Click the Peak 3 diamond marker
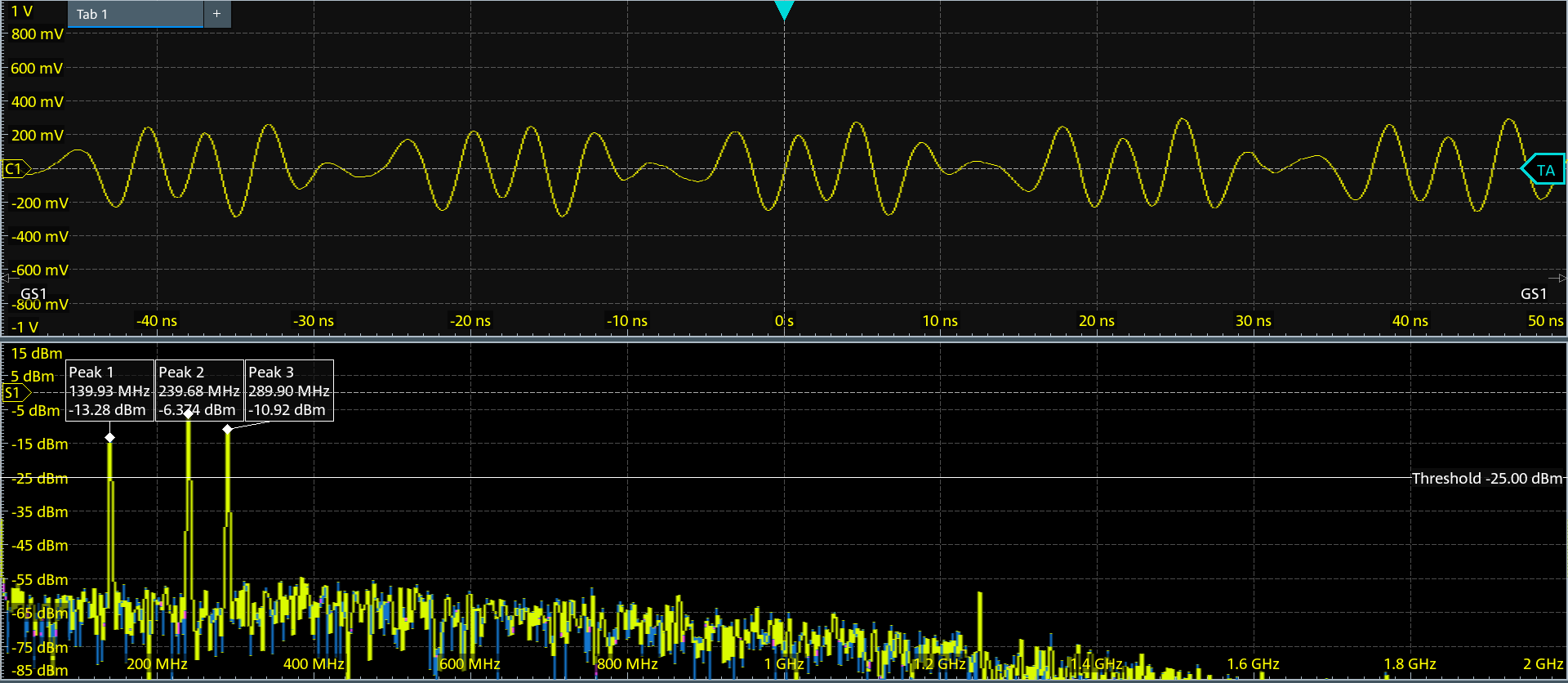1568x683 pixels. 227,429
